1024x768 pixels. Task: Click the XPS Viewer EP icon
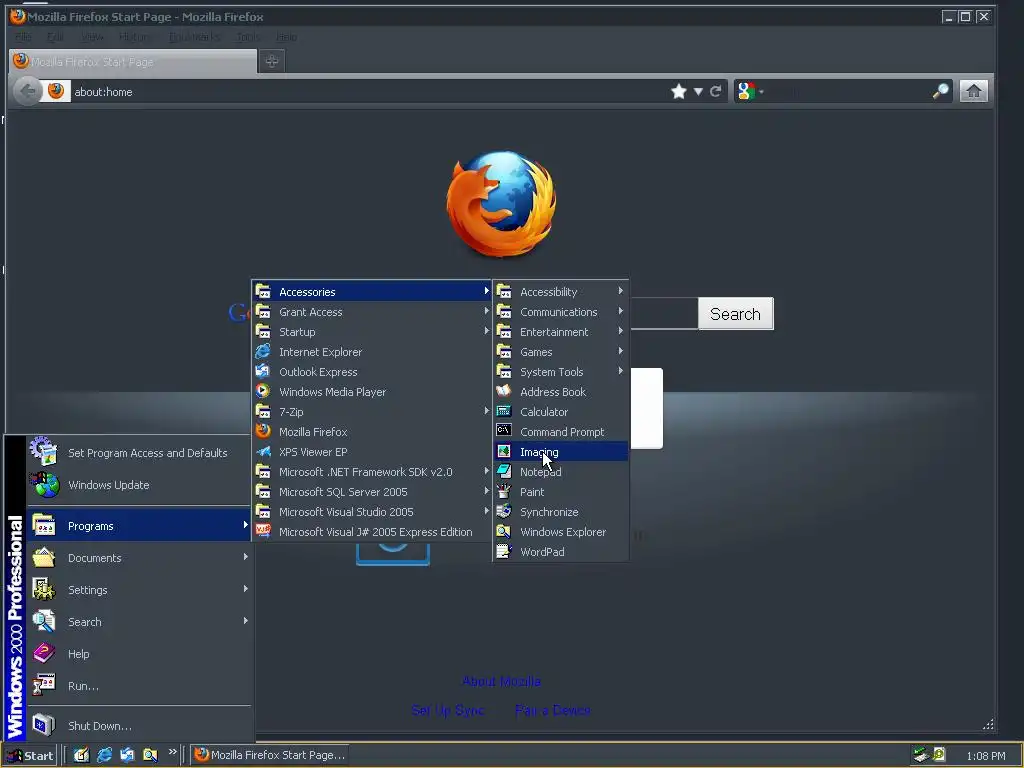coord(263,451)
